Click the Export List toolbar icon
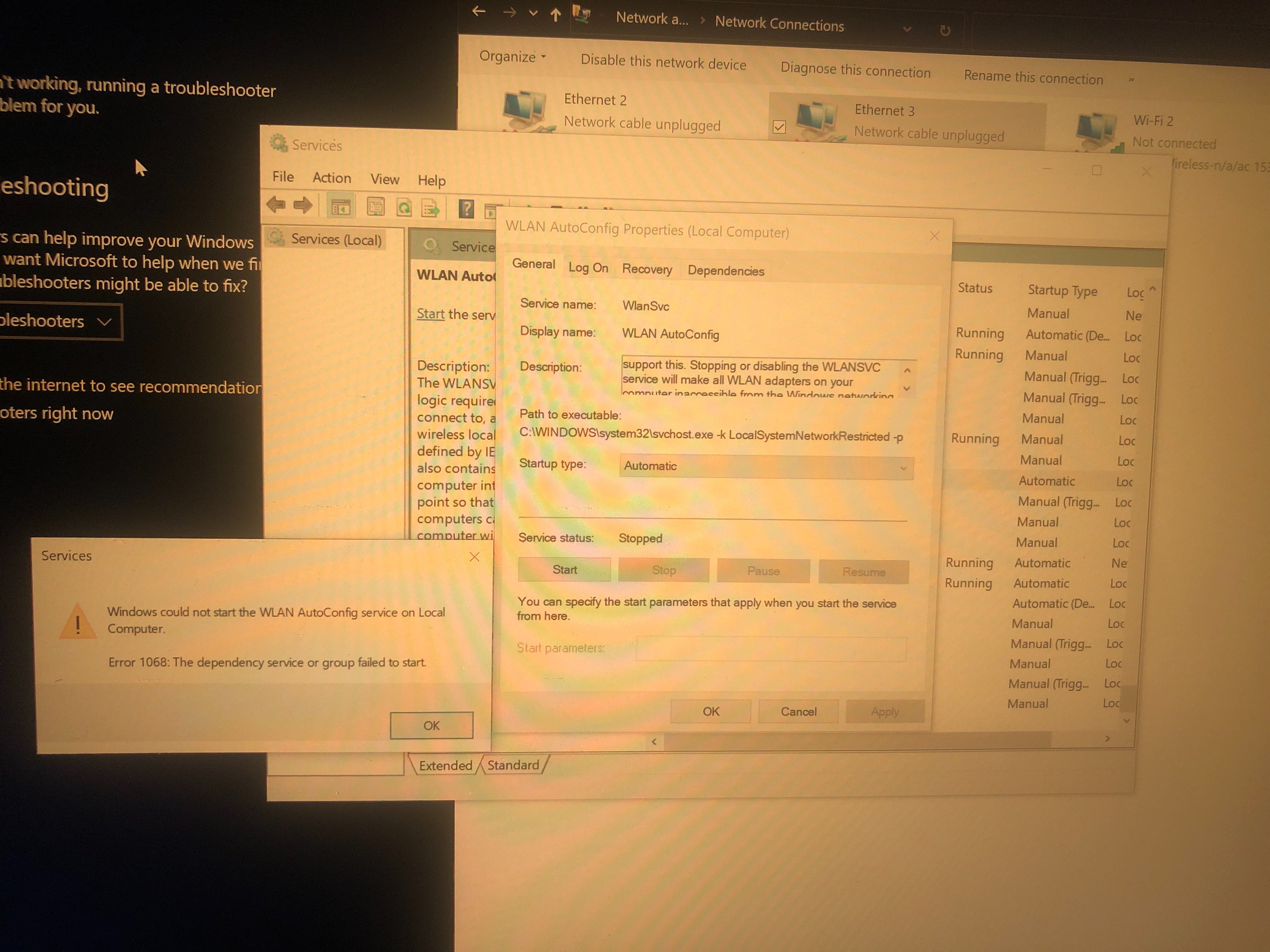 pyautogui.click(x=430, y=208)
